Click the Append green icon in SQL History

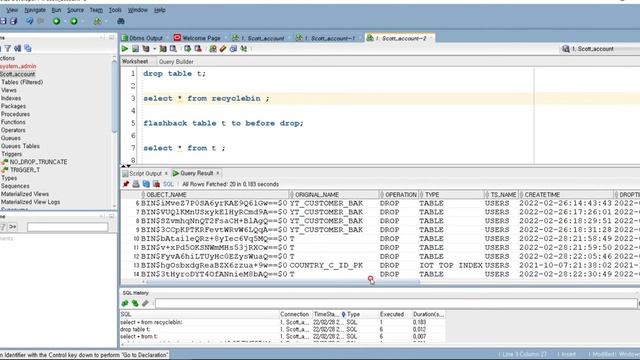125,303
